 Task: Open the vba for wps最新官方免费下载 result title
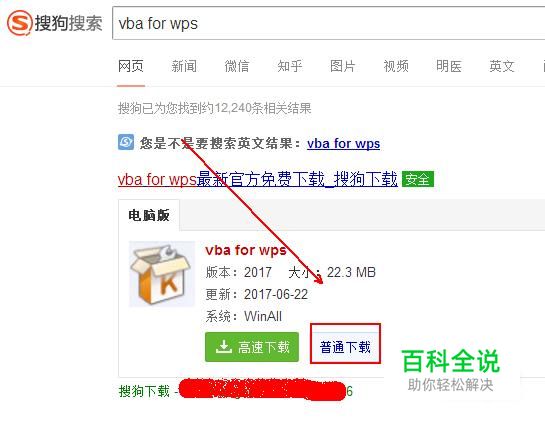[258, 180]
